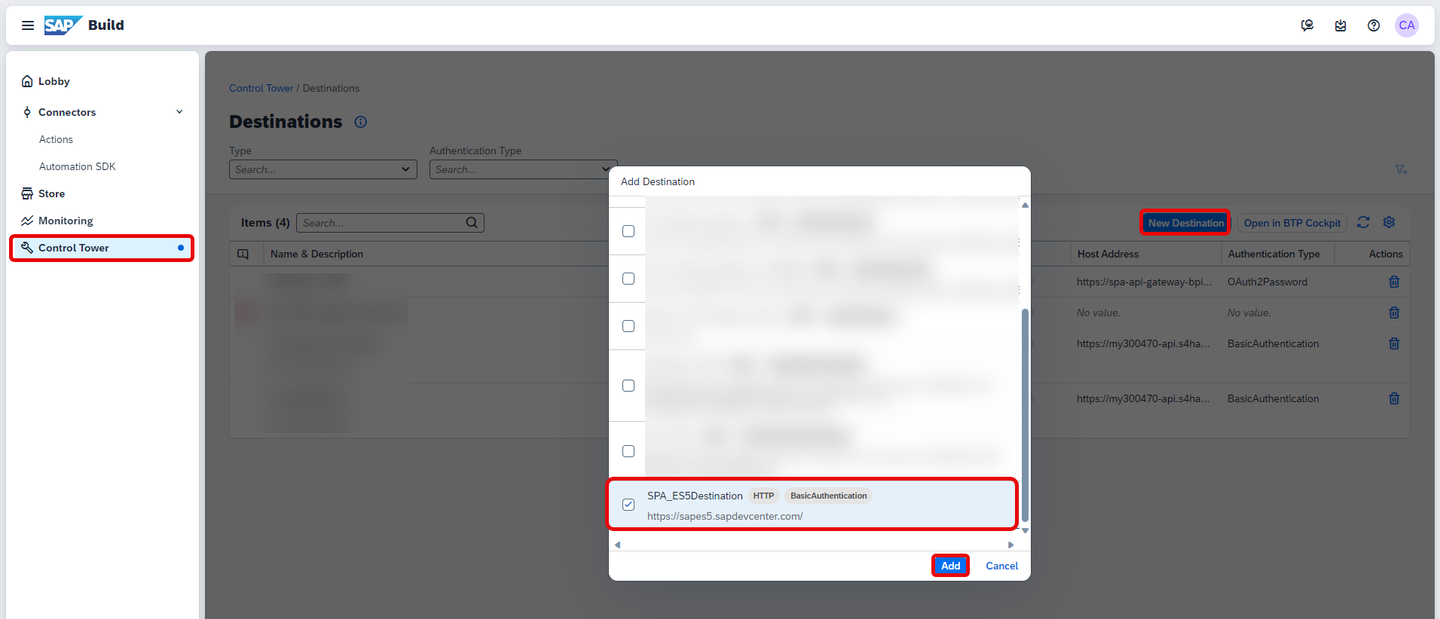Click the dialog scroll down arrow

[x=1024, y=530]
